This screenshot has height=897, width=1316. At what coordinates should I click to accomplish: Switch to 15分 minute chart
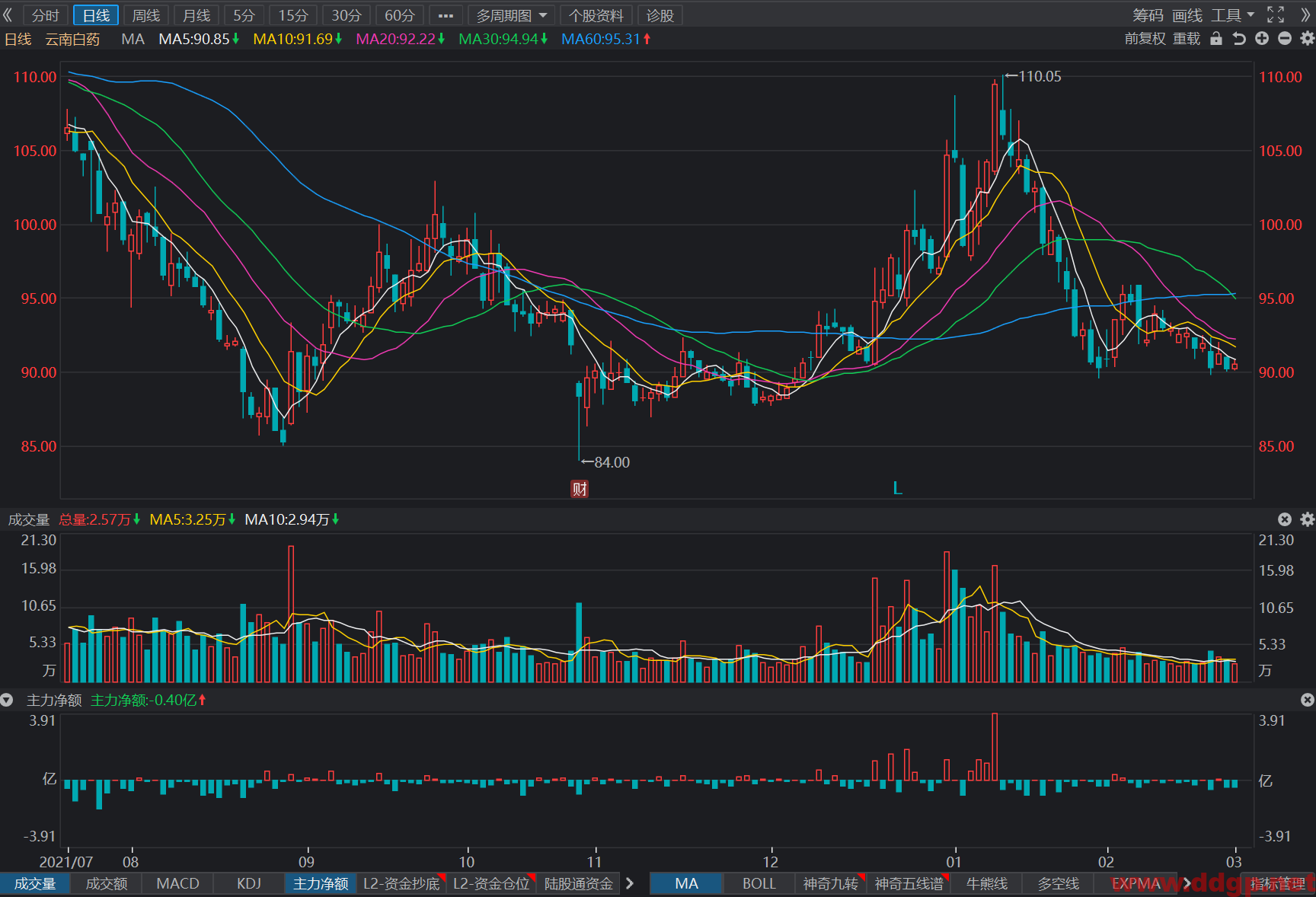click(x=293, y=15)
